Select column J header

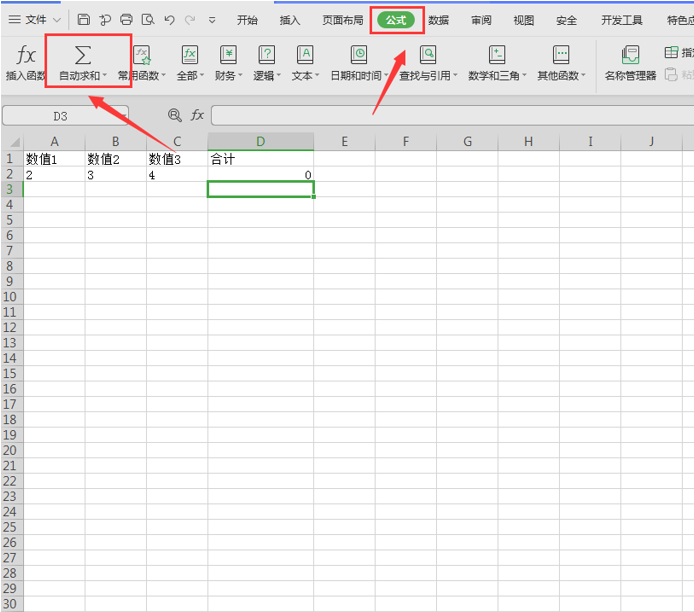(x=652, y=142)
